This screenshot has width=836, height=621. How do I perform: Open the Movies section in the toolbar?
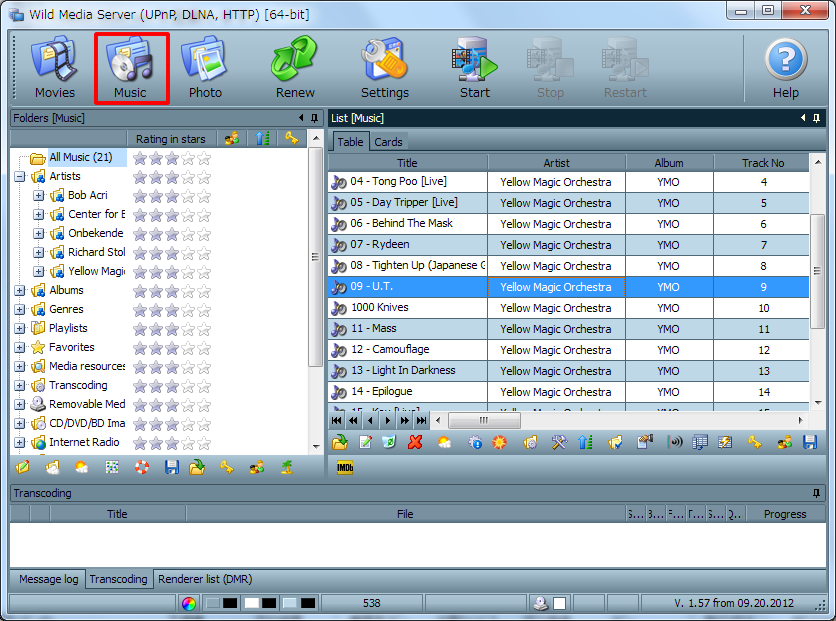point(54,68)
